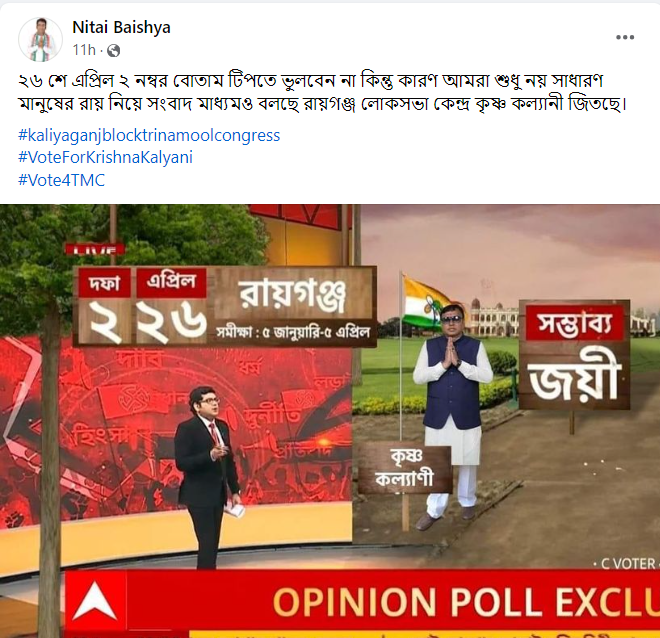This screenshot has width=660, height=638.
Task: Click the public globe privacy icon
Action: point(114,51)
